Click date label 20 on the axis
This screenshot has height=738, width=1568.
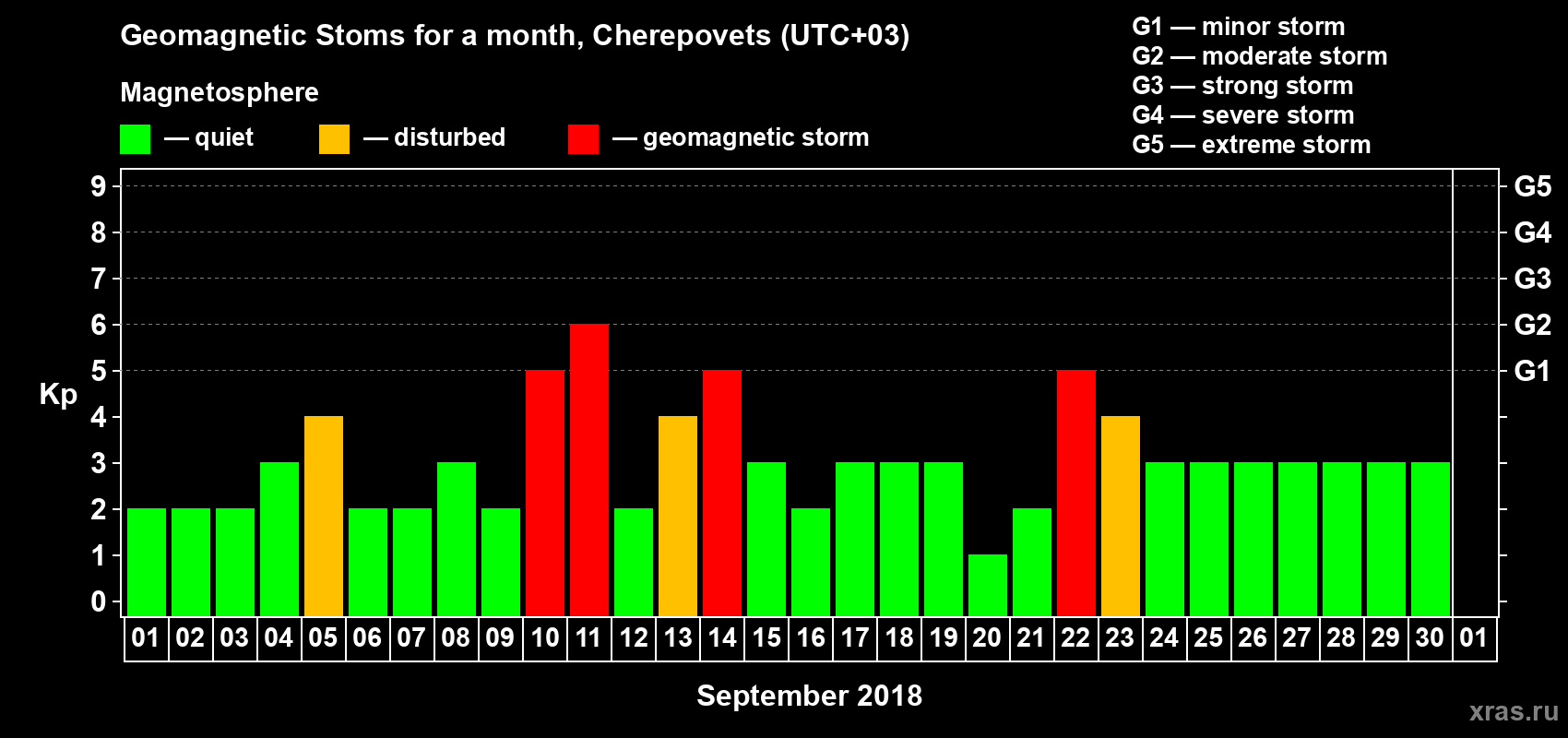[x=987, y=638]
